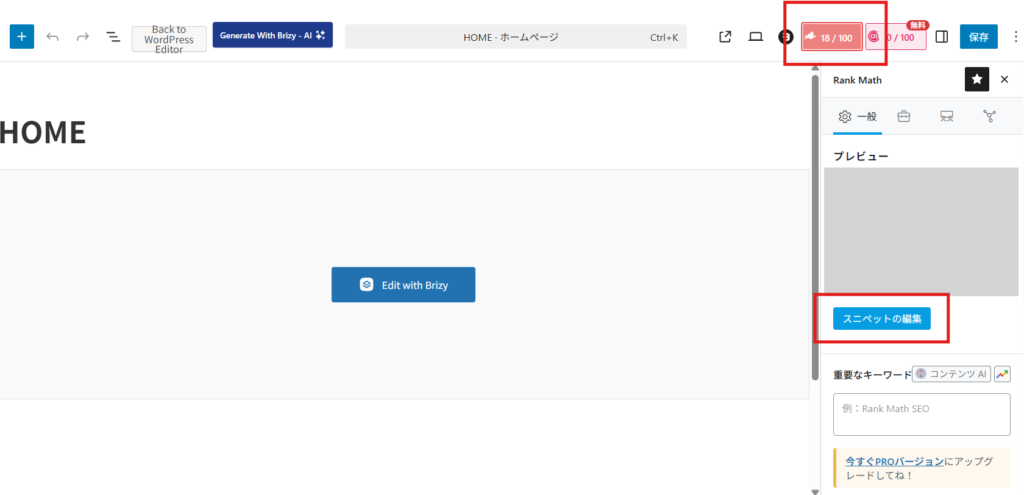The width and height of the screenshot is (1024, 495).
Task: Open the laptop device preview icon
Action: pyautogui.click(x=756, y=37)
